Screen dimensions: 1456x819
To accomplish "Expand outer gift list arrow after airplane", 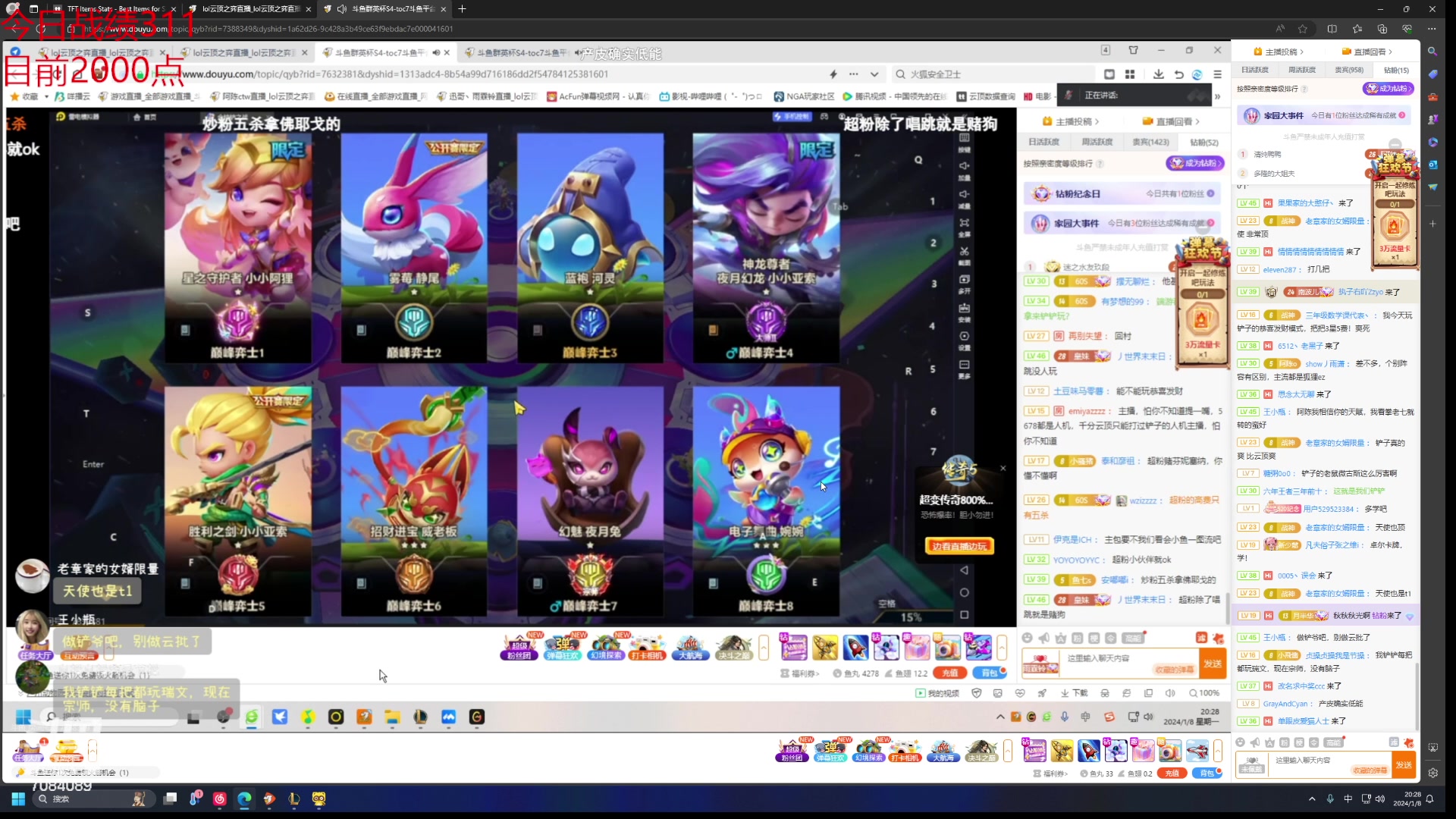I will click(1218, 751).
